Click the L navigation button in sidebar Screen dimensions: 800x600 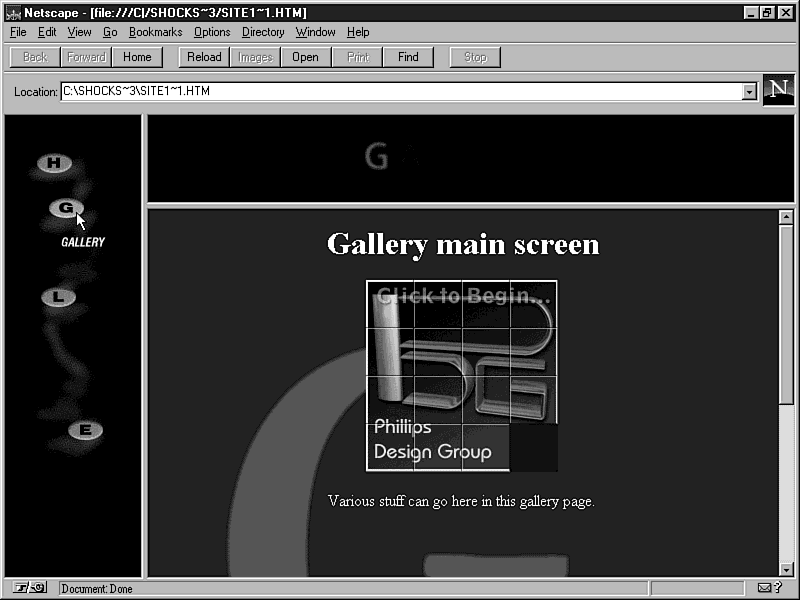pyautogui.click(x=59, y=297)
